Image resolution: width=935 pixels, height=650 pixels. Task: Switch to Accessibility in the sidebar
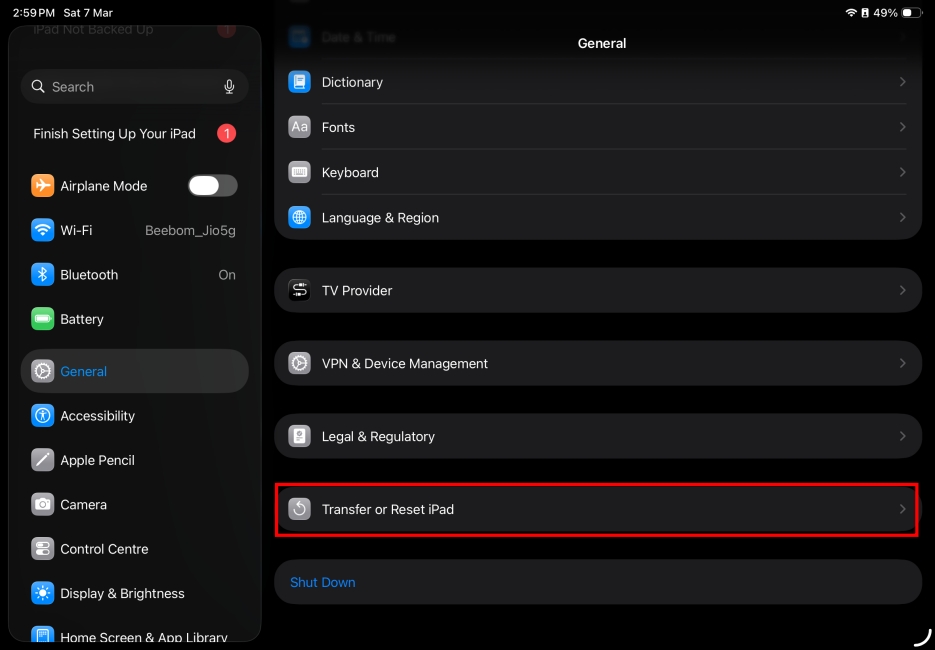[x=97, y=416]
